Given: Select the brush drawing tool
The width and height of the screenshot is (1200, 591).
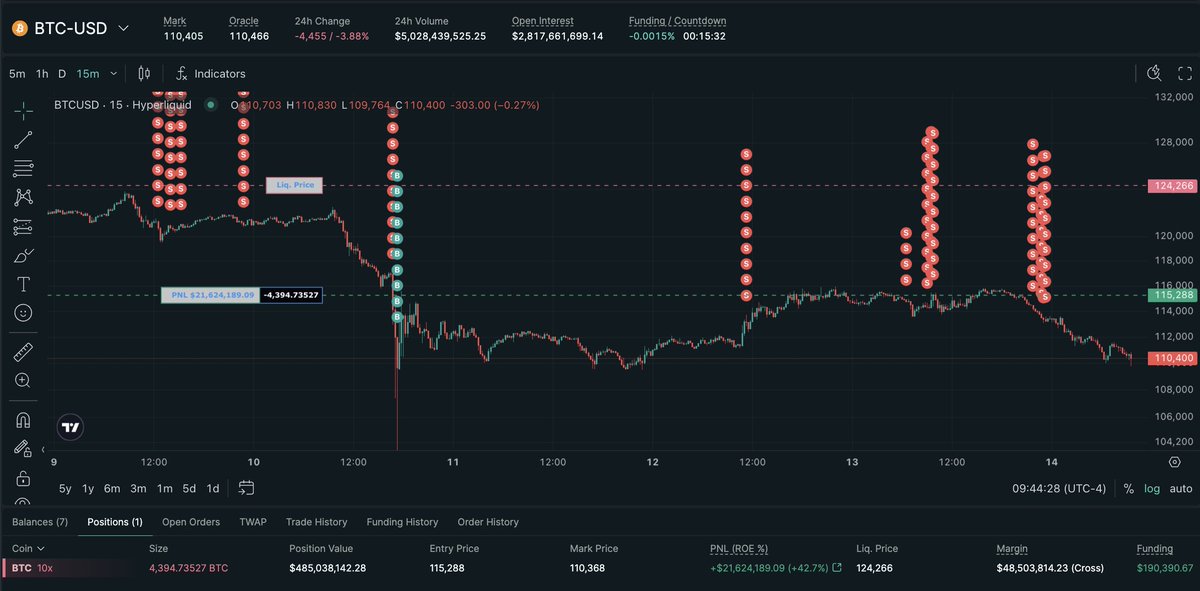Looking at the screenshot, I should [23, 255].
